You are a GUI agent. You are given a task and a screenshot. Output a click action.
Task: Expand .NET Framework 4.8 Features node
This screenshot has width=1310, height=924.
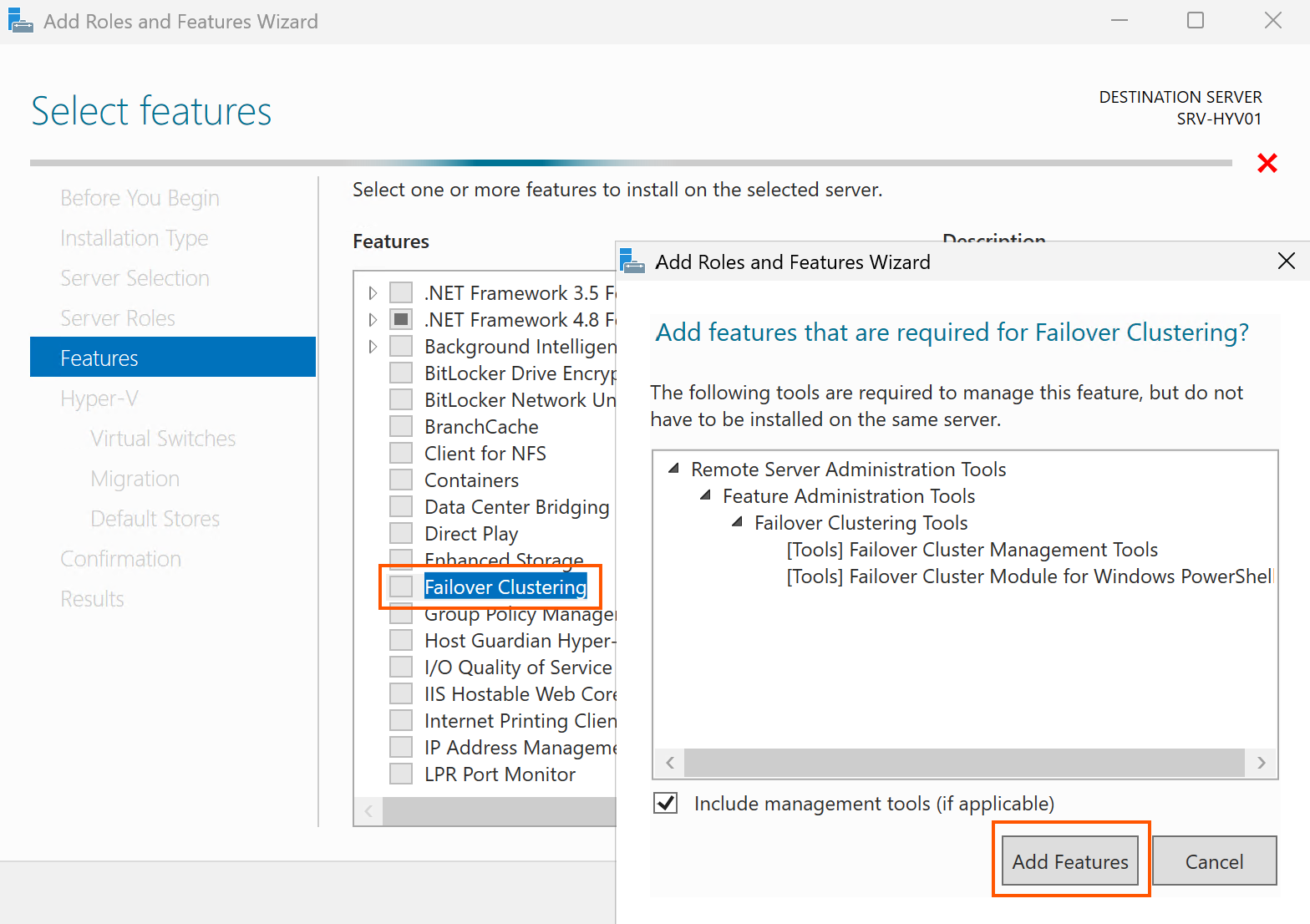(373, 320)
